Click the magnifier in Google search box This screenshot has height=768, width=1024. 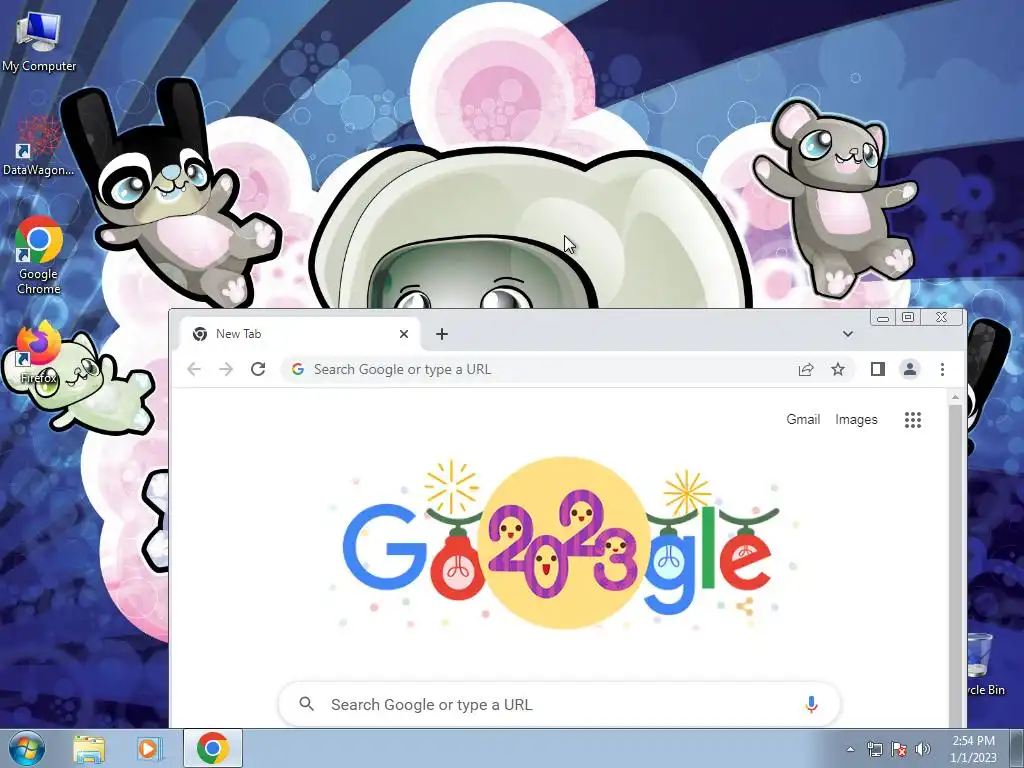click(x=306, y=704)
